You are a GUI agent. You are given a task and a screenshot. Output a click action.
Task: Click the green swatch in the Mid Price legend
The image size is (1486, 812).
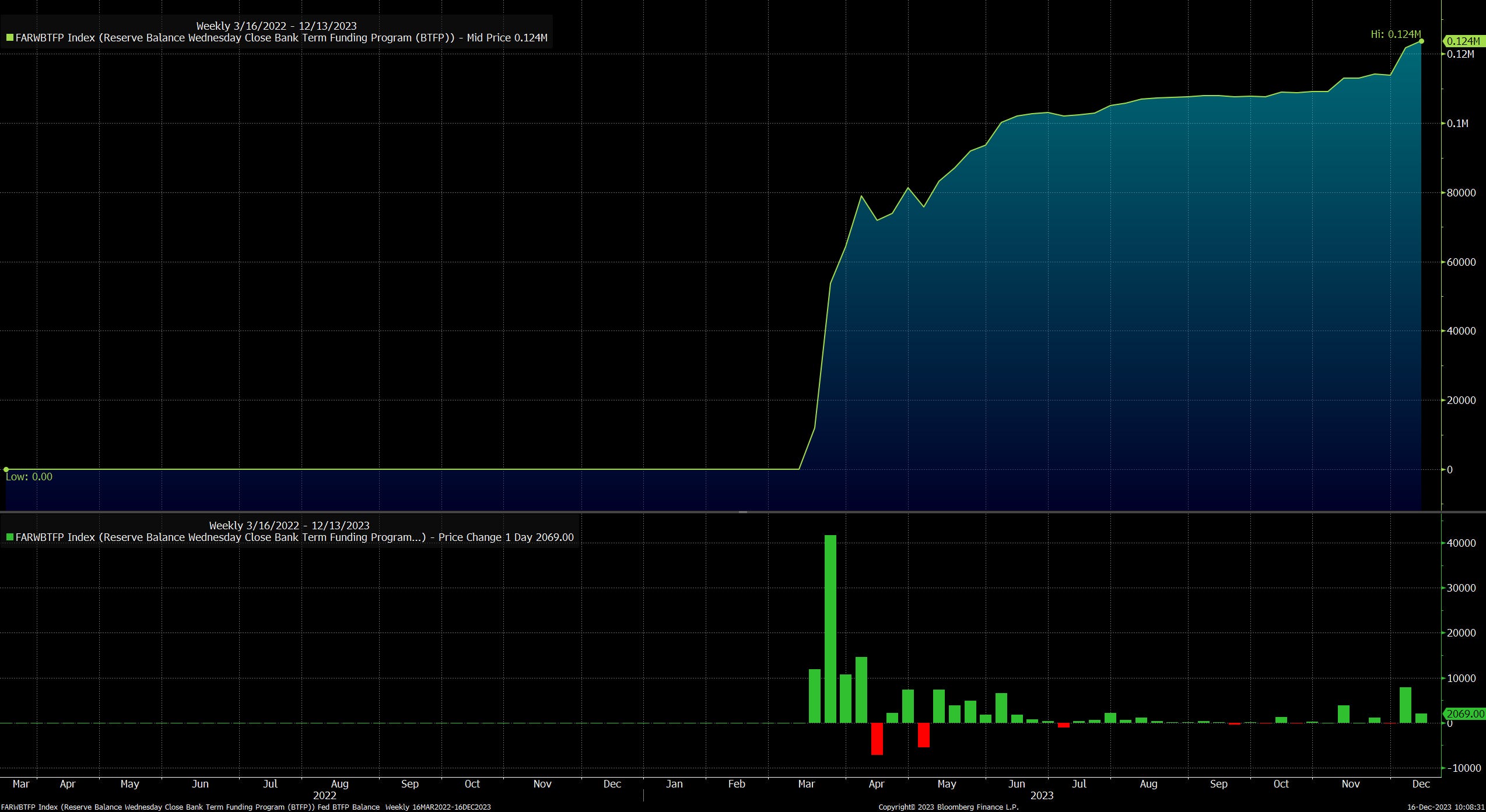(9, 38)
